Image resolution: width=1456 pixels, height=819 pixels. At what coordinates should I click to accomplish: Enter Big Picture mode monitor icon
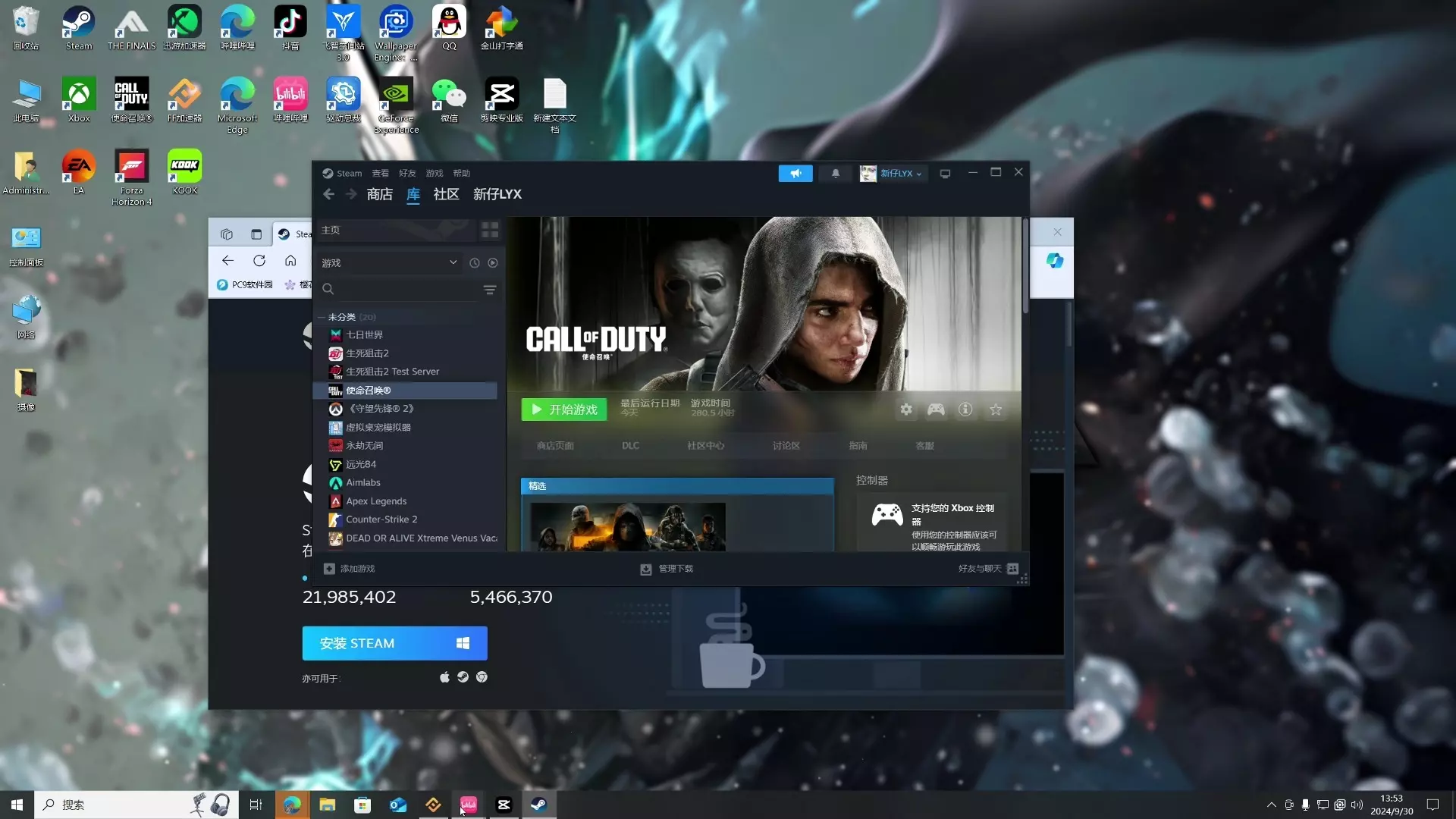pyautogui.click(x=945, y=174)
